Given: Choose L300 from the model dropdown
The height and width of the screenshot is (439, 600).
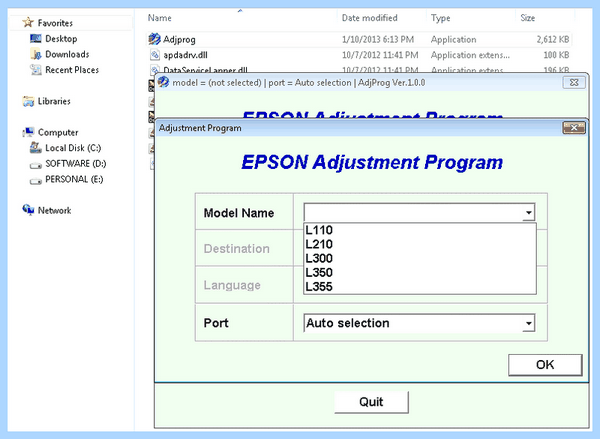Looking at the screenshot, I should tap(420, 258).
